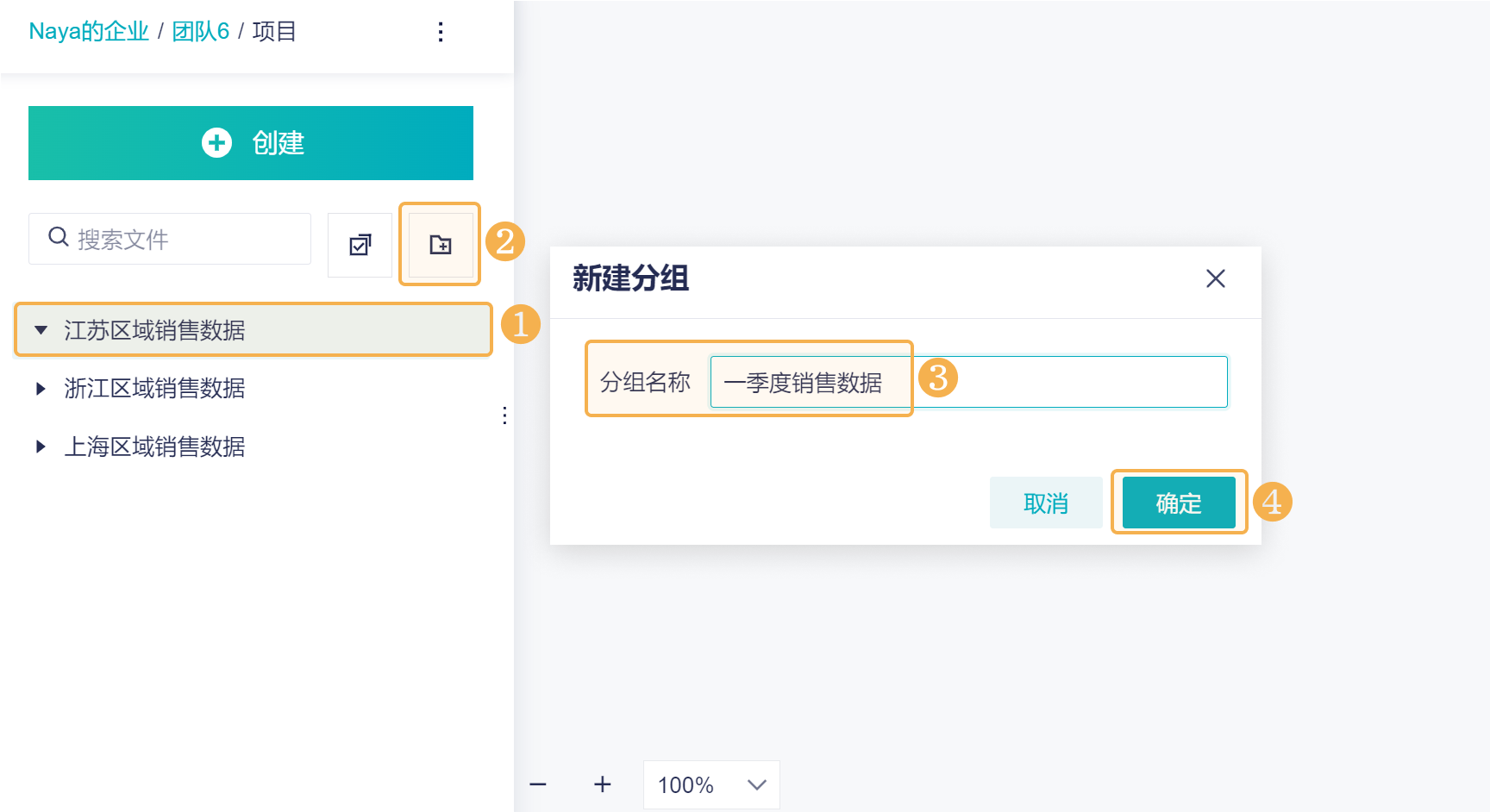The height and width of the screenshot is (812, 1490).
Task: Cancel with the 取消 button
Action: [1045, 503]
